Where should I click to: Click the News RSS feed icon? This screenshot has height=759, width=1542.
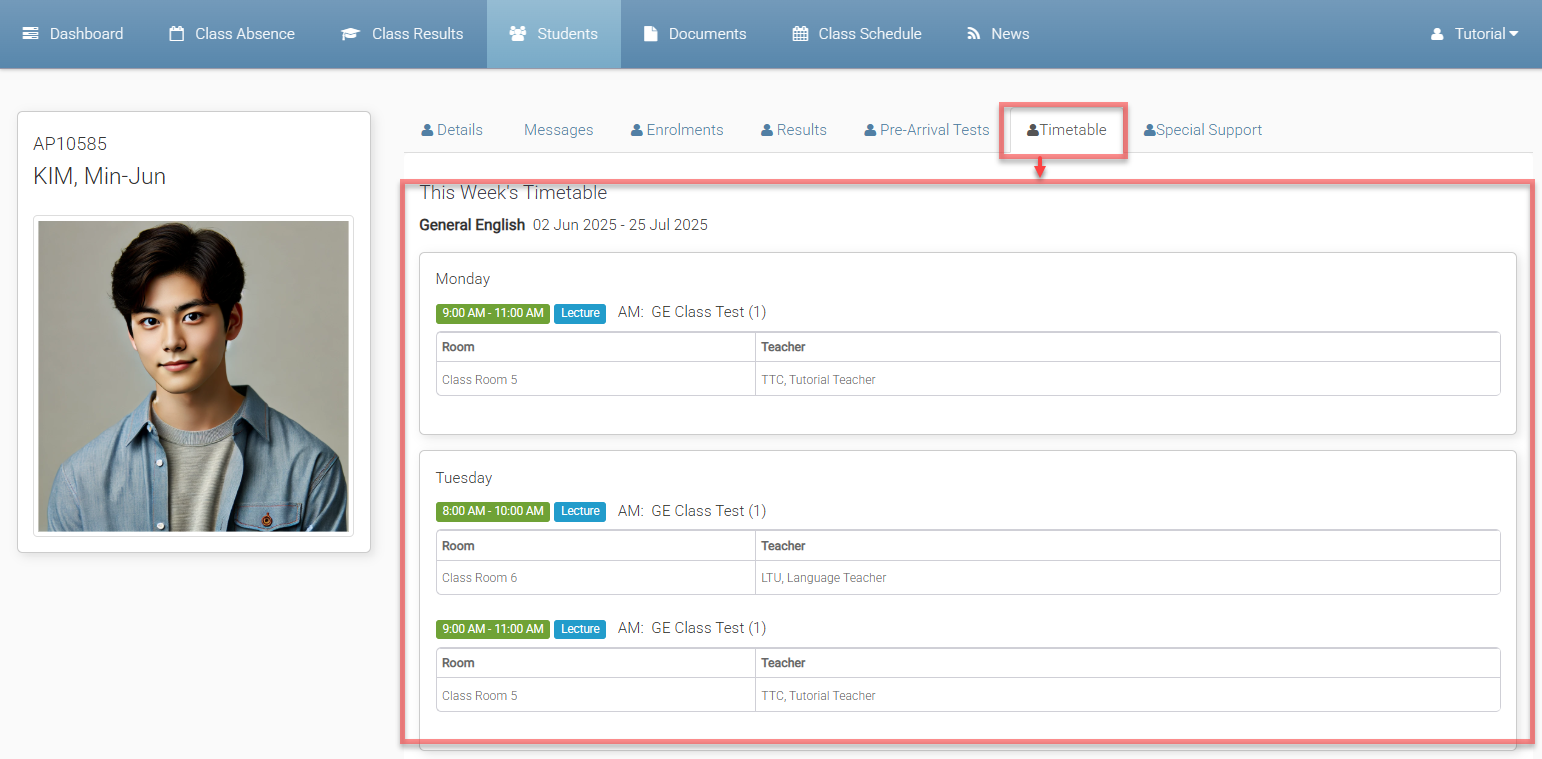973,34
